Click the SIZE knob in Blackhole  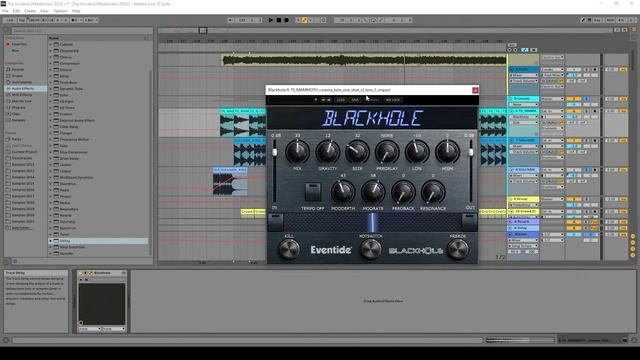tap(357, 152)
